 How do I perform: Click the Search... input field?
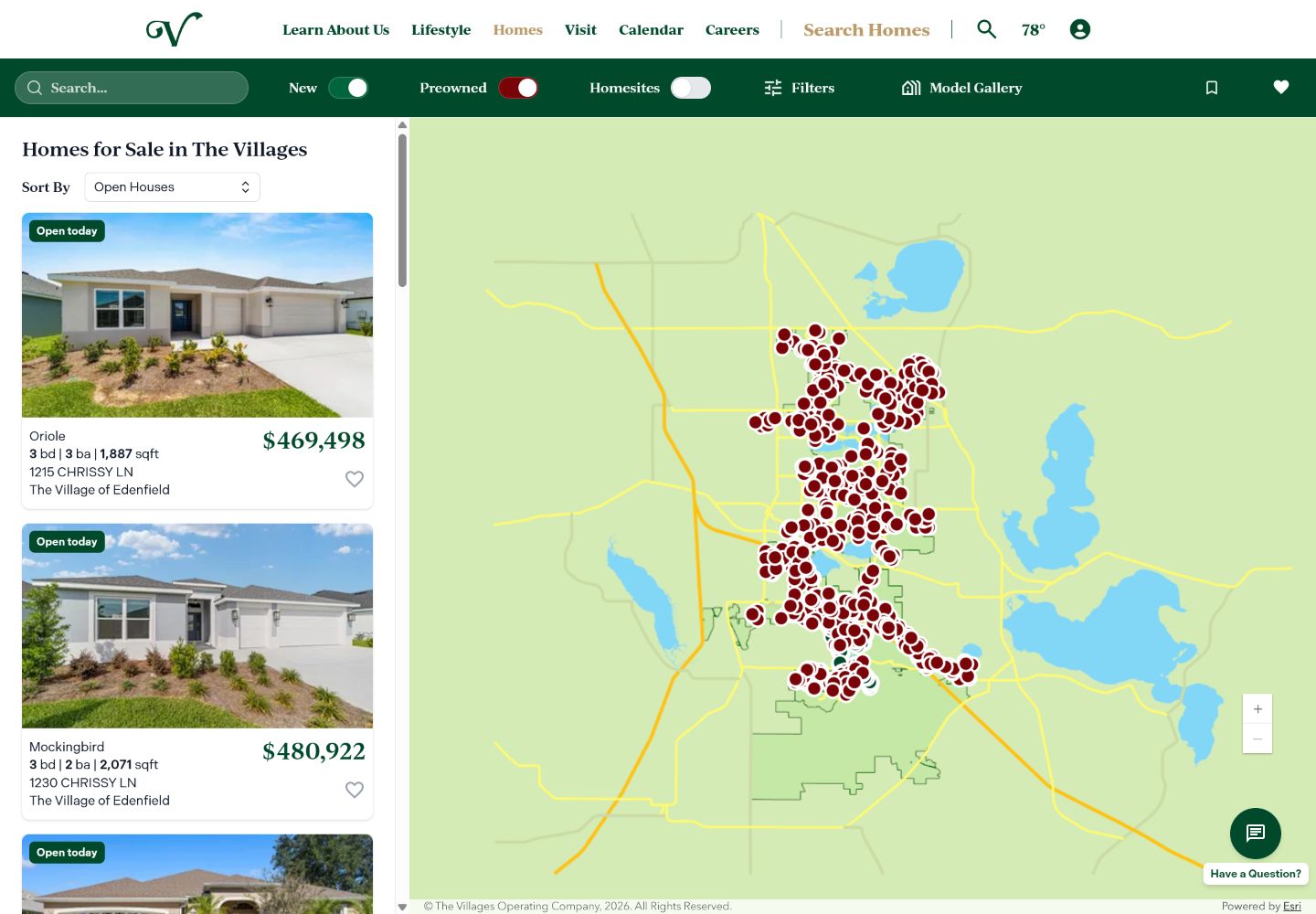(x=132, y=88)
